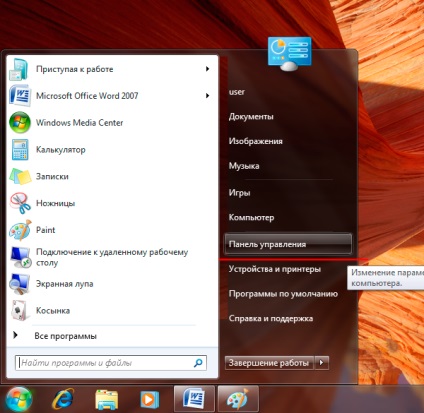The image size is (424, 413).
Task: Click the Control Panel picture above the user name
Action: pos(289,54)
